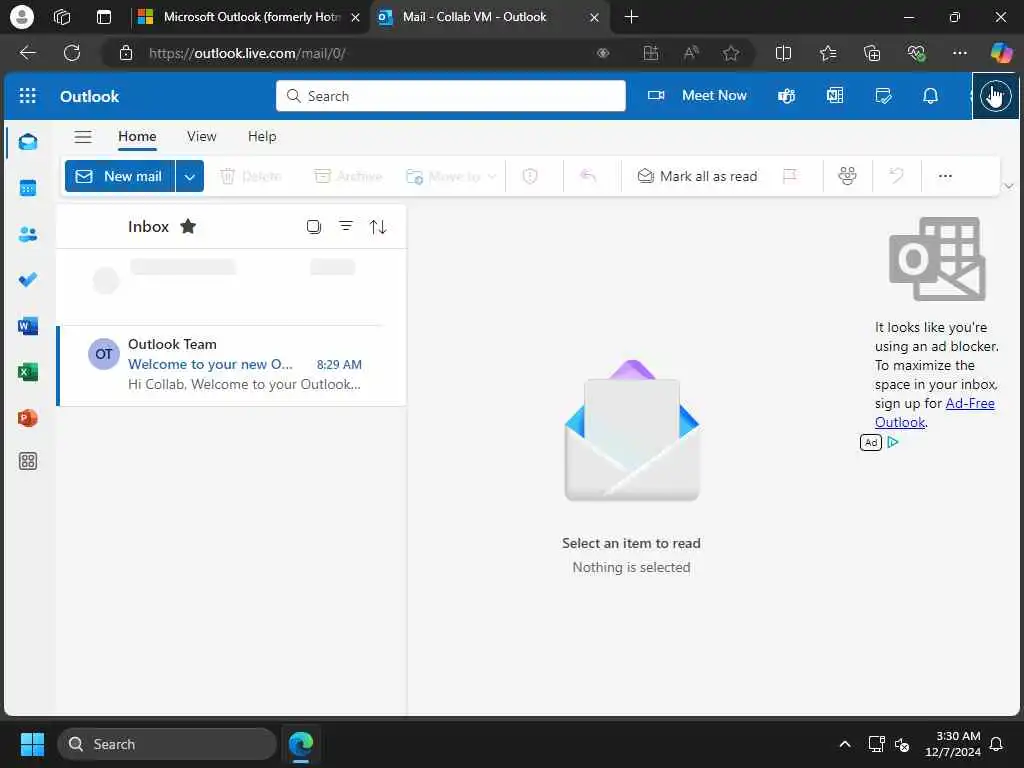Open Calendar in the left sidebar
Image resolution: width=1024 pixels, height=768 pixels.
[28, 188]
